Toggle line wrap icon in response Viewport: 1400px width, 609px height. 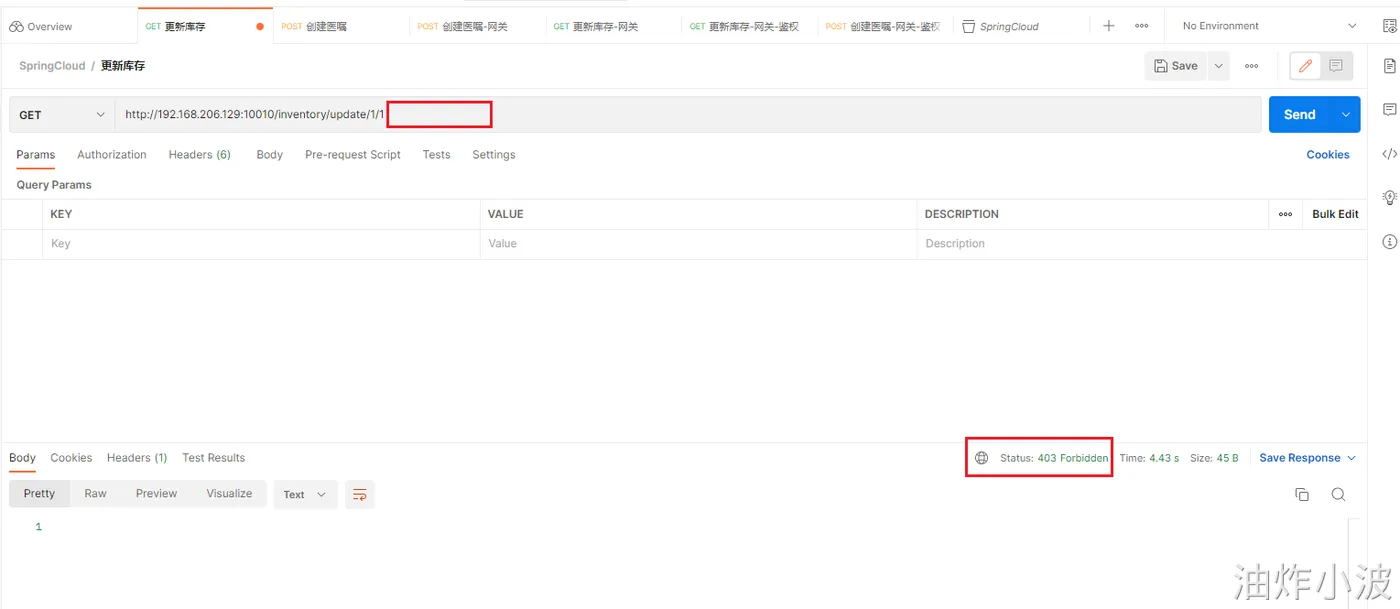[360, 494]
